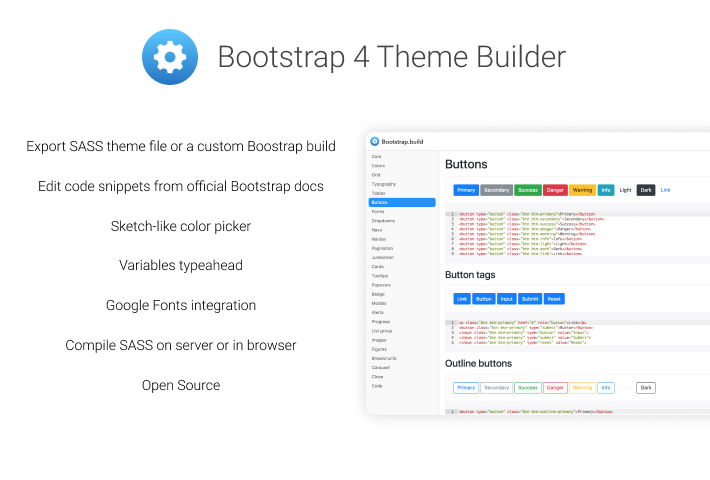Click the outline Warning button

point(582,388)
